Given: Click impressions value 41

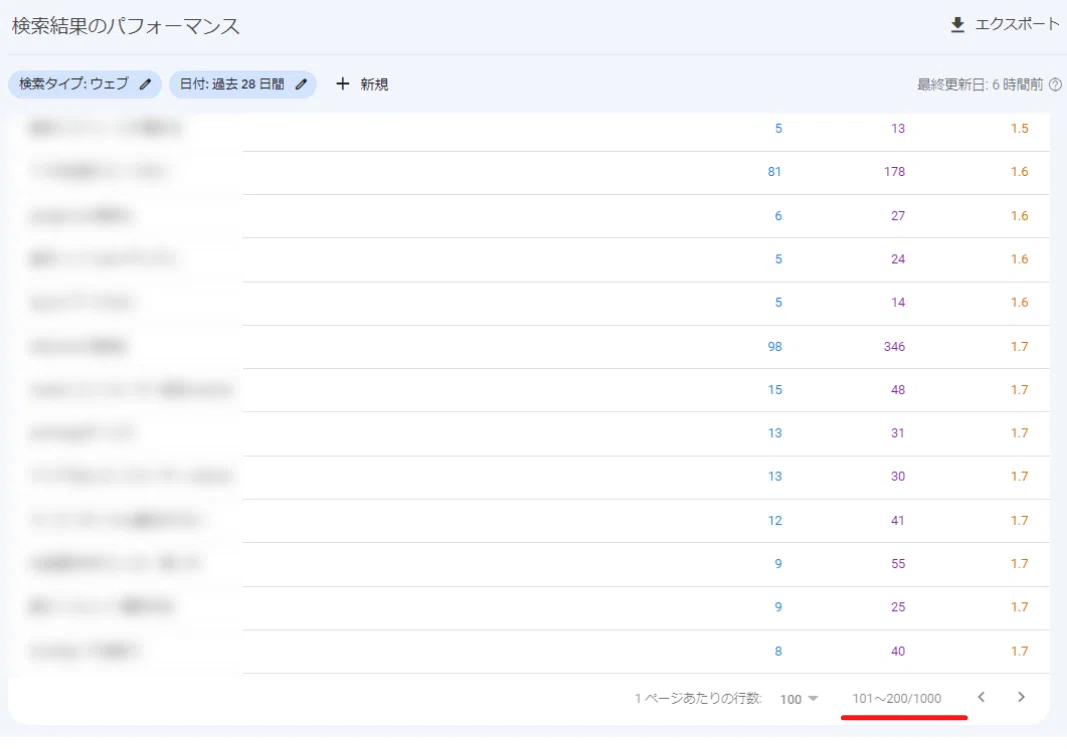Looking at the screenshot, I should point(898,520).
